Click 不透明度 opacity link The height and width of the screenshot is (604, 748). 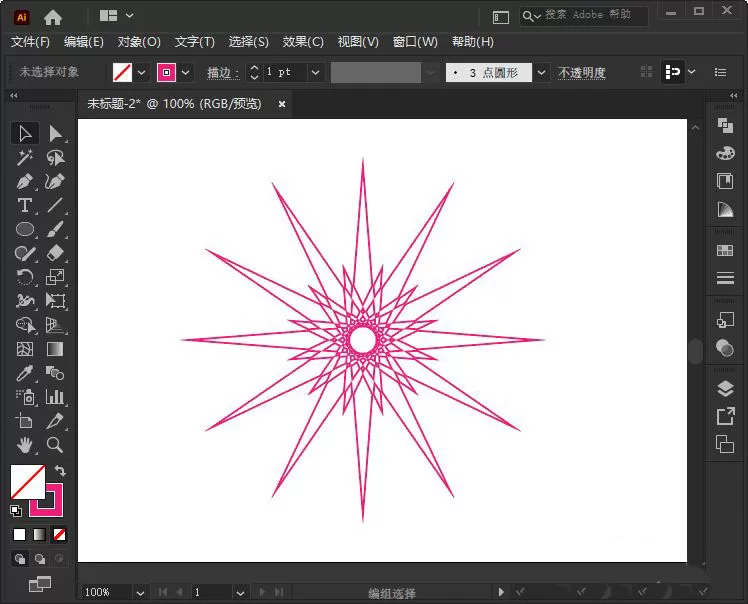(582, 73)
